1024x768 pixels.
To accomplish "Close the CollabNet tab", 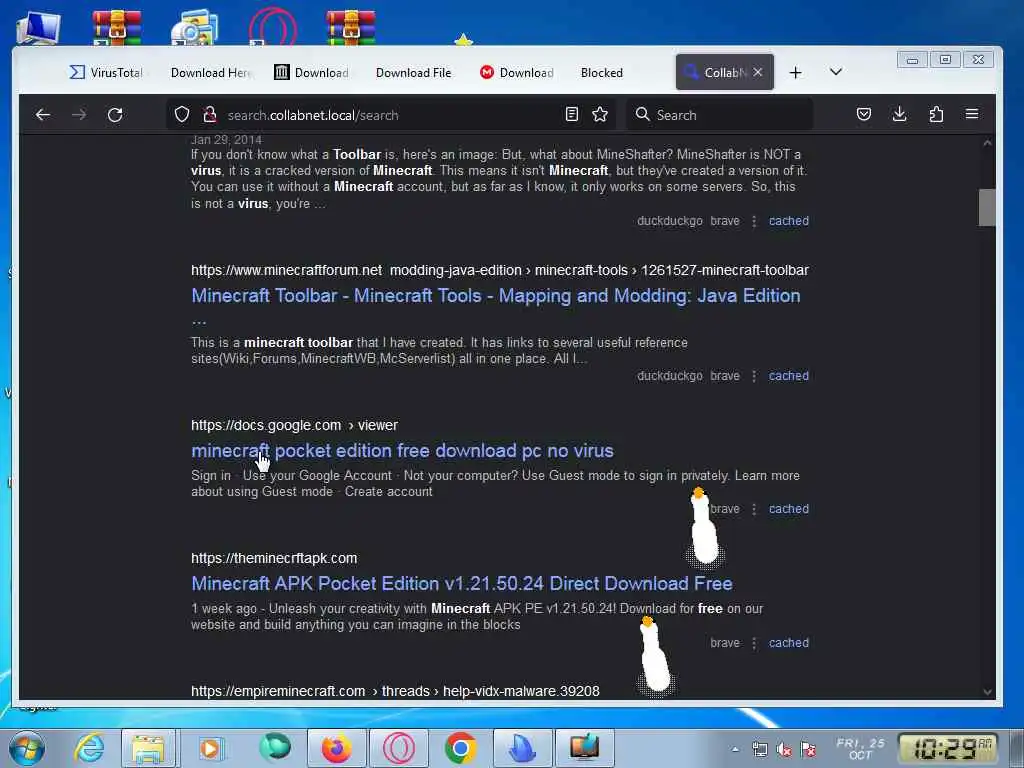I will tap(758, 72).
